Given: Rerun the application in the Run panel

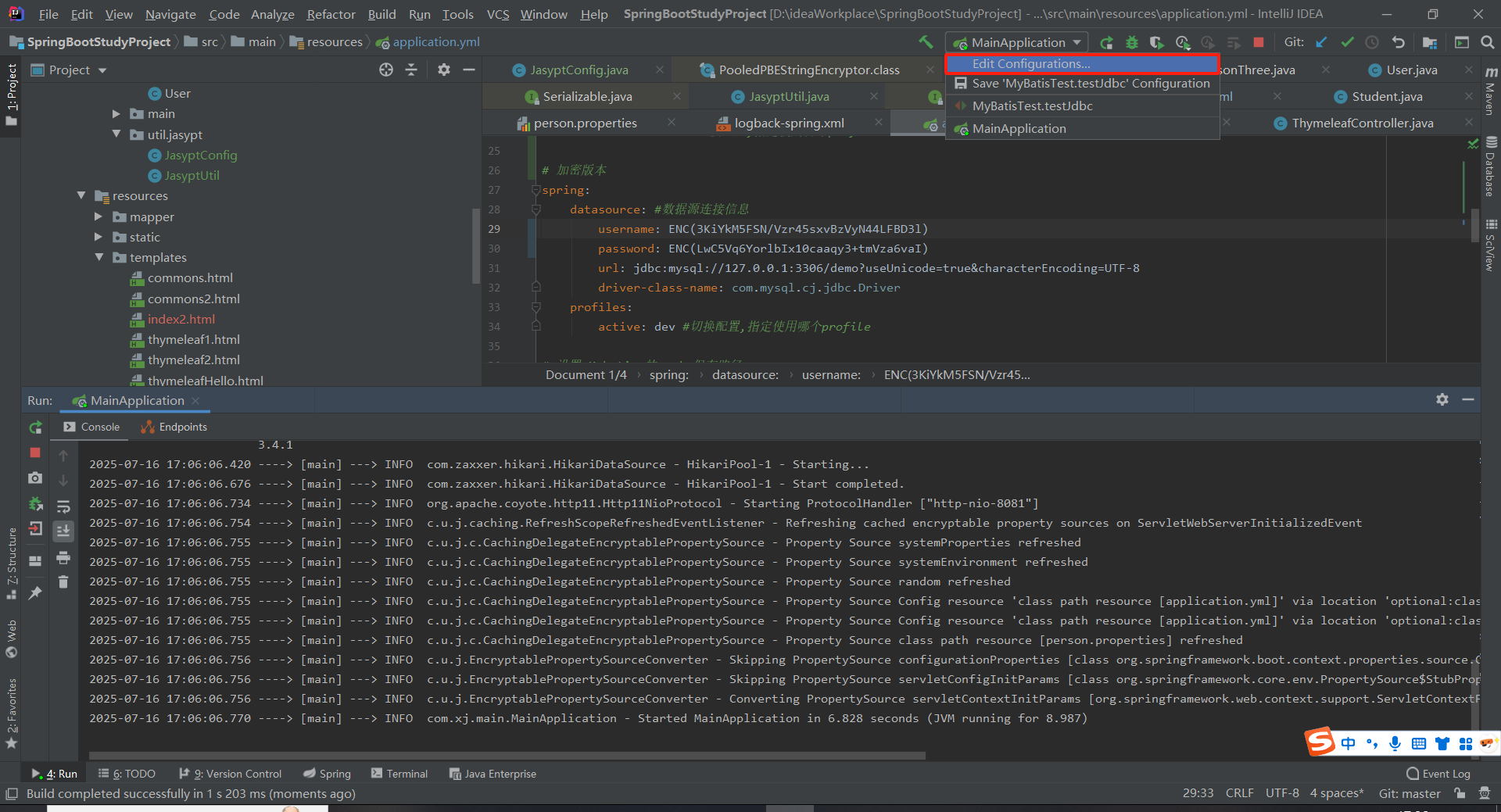Looking at the screenshot, I should pyautogui.click(x=35, y=427).
